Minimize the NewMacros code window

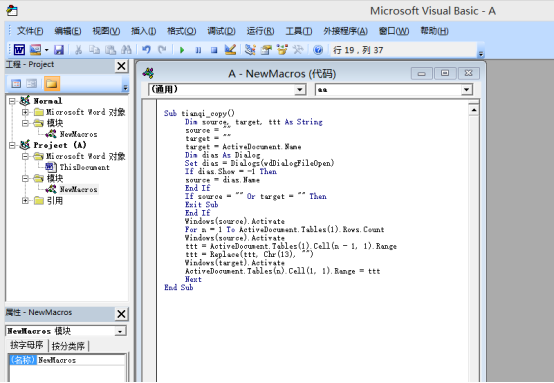pyautogui.click(x=422, y=73)
